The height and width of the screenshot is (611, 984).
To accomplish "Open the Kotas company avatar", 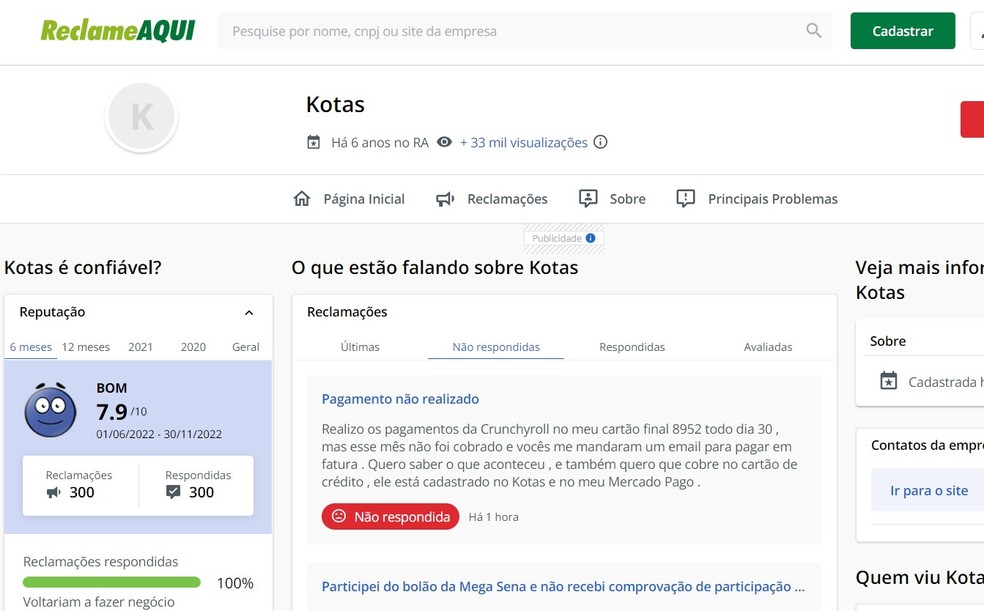I will coord(141,116).
